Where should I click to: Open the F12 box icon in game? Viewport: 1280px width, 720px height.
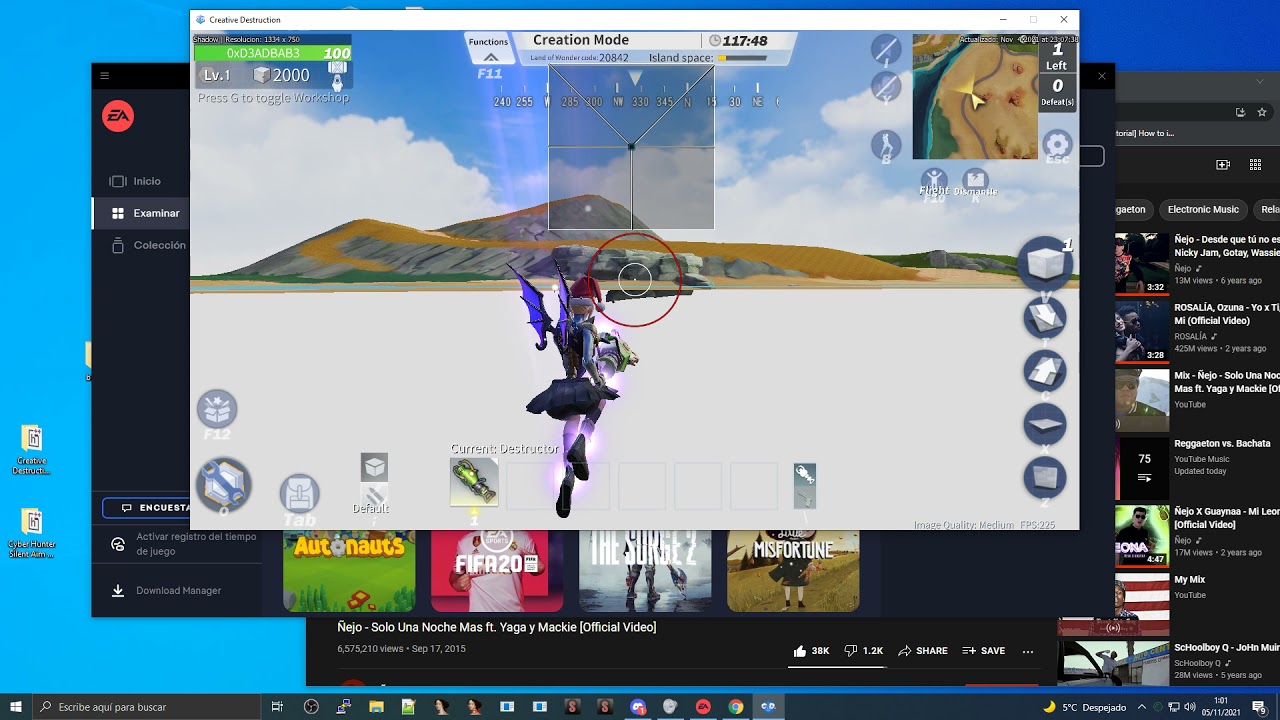pos(217,409)
